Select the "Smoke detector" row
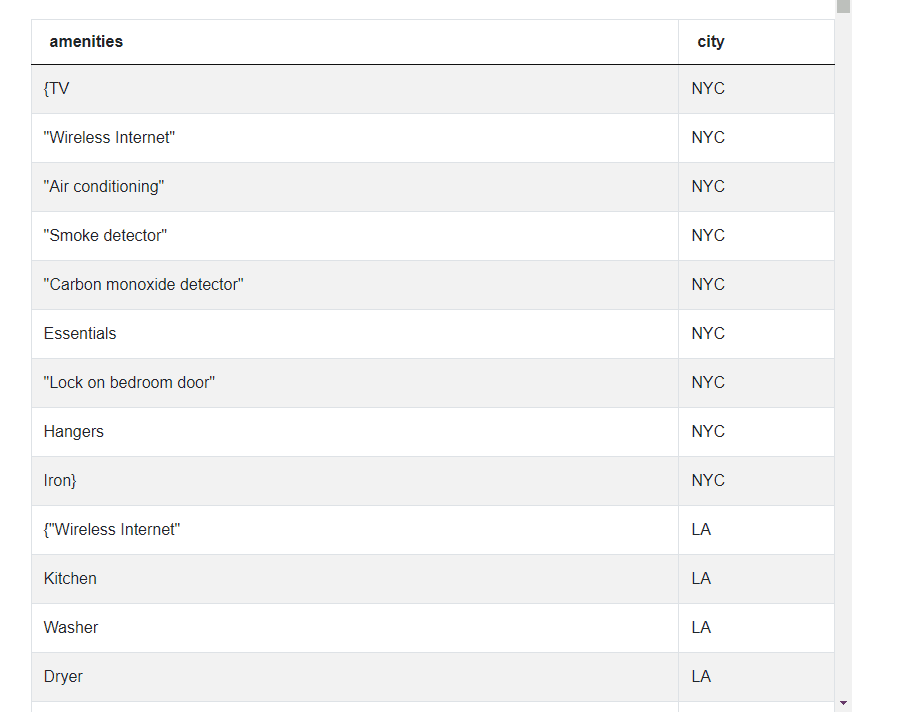The height and width of the screenshot is (712, 900). [x=105, y=235]
